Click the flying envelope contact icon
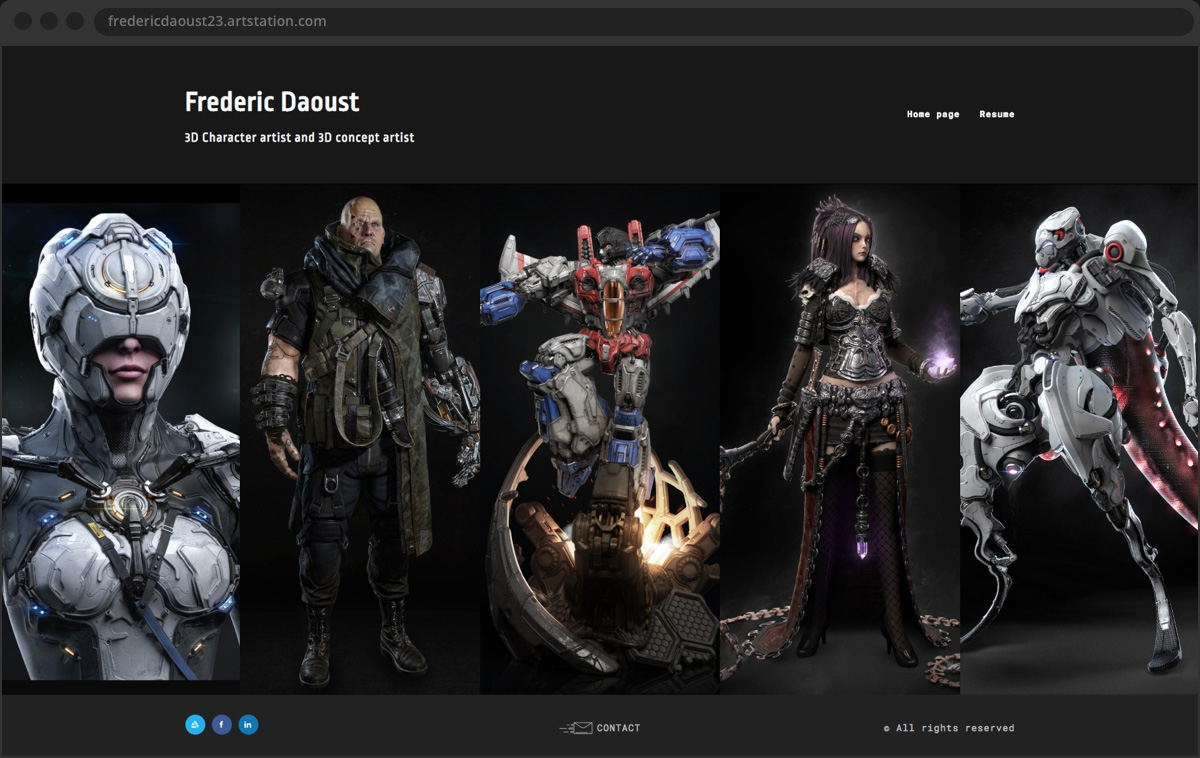1200x758 pixels. pos(576,728)
